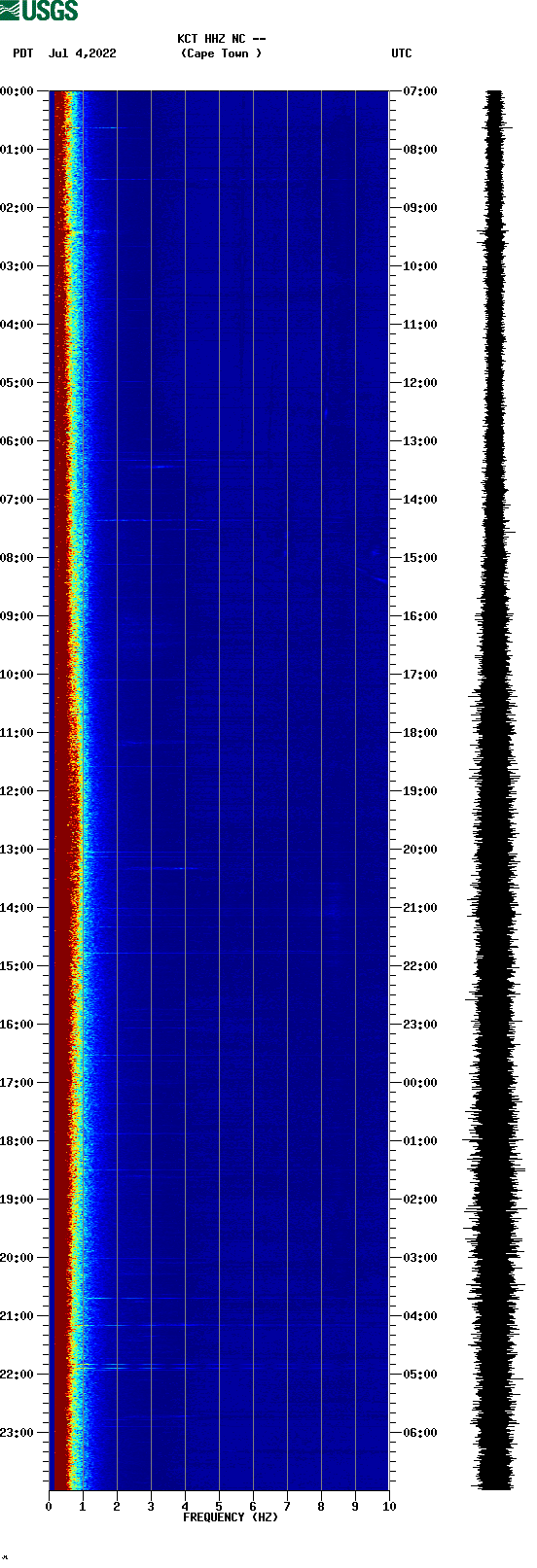Click the 08:00 UTC time label
This screenshot has height=1568, width=537.
click(420, 150)
